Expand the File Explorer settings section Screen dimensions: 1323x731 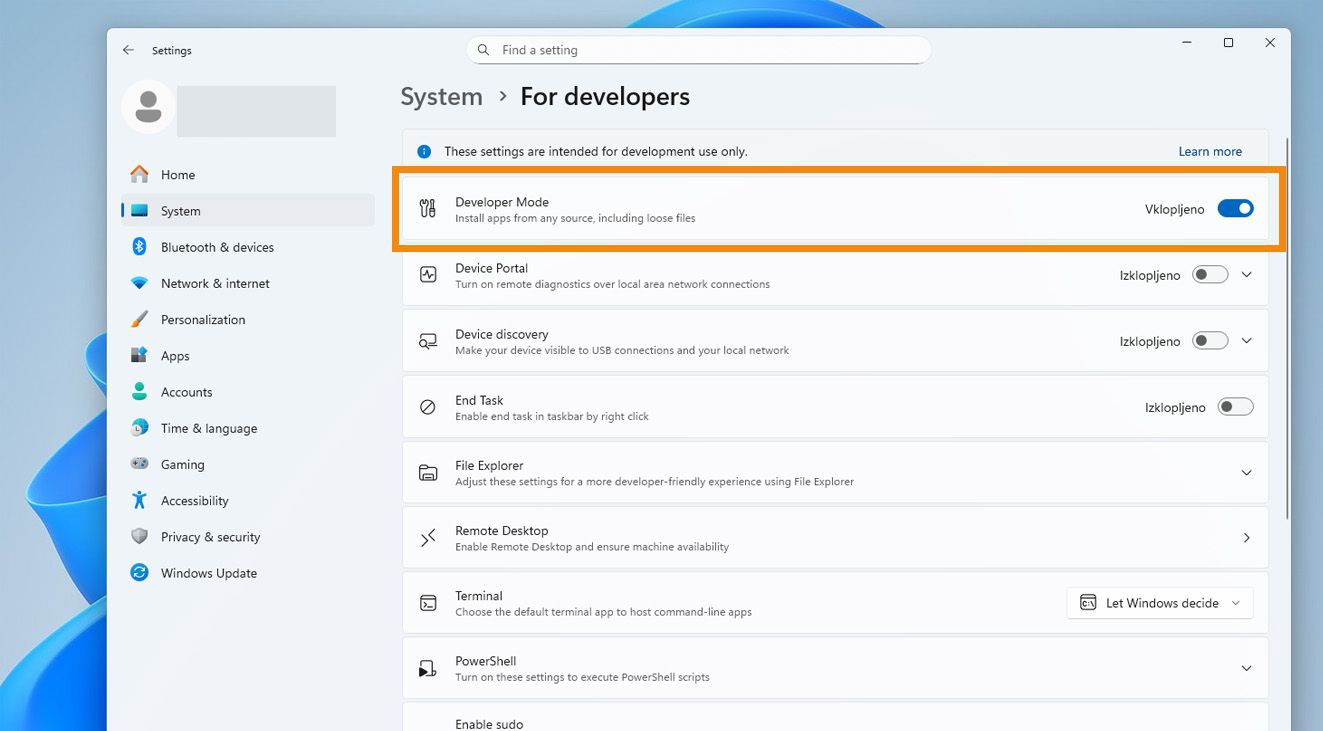pos(1246,473)
